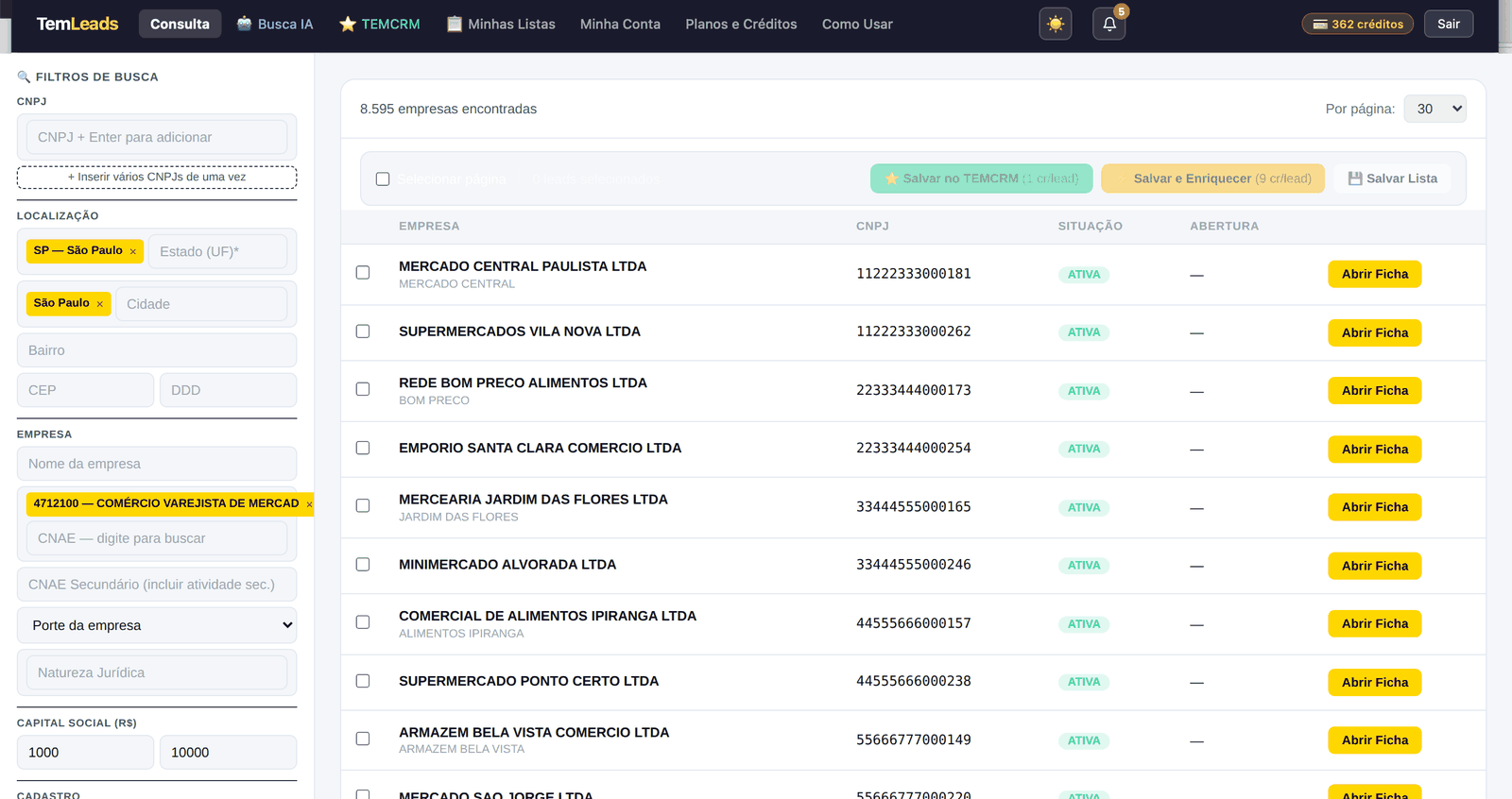
Task: Click the TemLeads logo
Action: pyautogui.click(x=77, y=24)
